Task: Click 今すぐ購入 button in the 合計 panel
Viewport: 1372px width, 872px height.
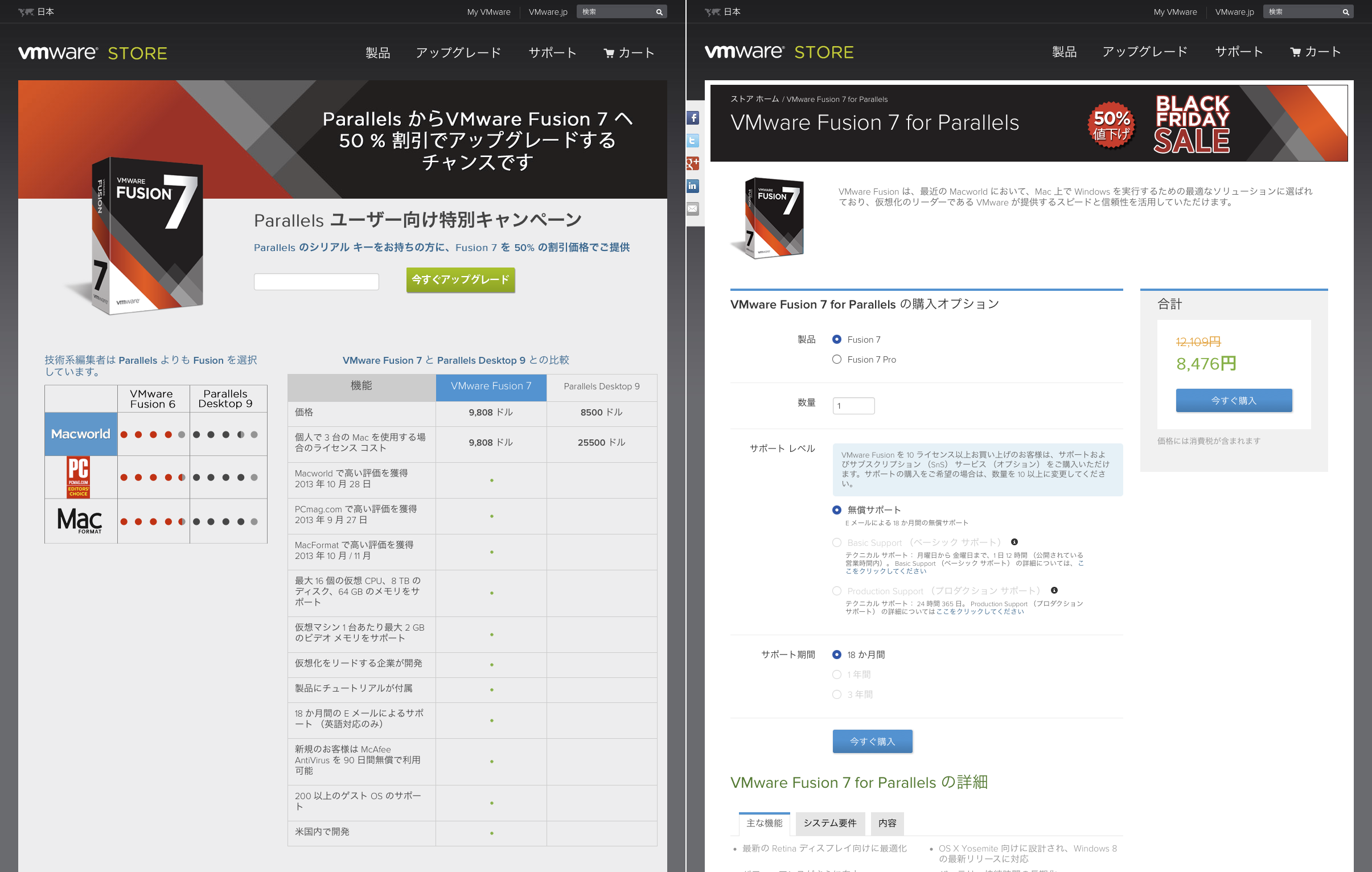Action: pos(1234,400)
